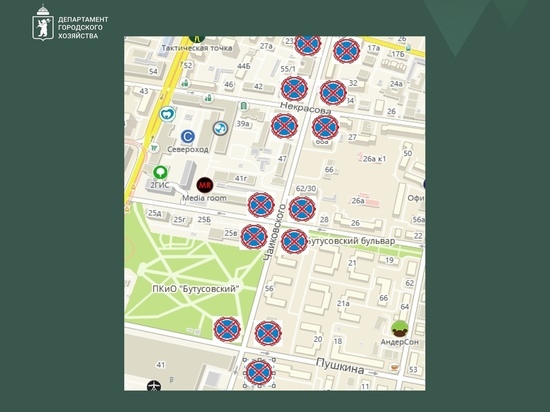The image size is (550, 412).
Task: Click the Пушкина street label
Action: 340,366
